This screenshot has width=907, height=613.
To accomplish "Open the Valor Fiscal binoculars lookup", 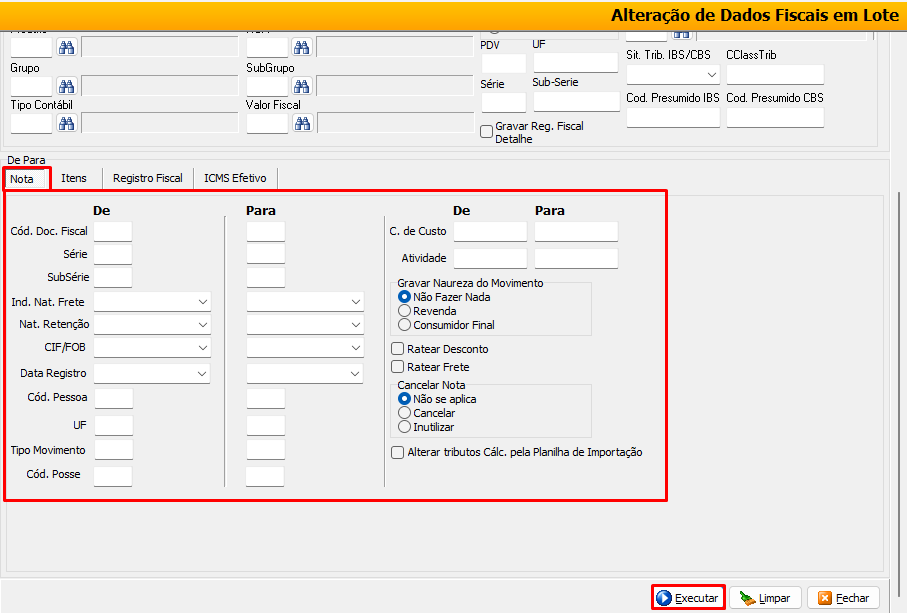I will click(302, 123).
